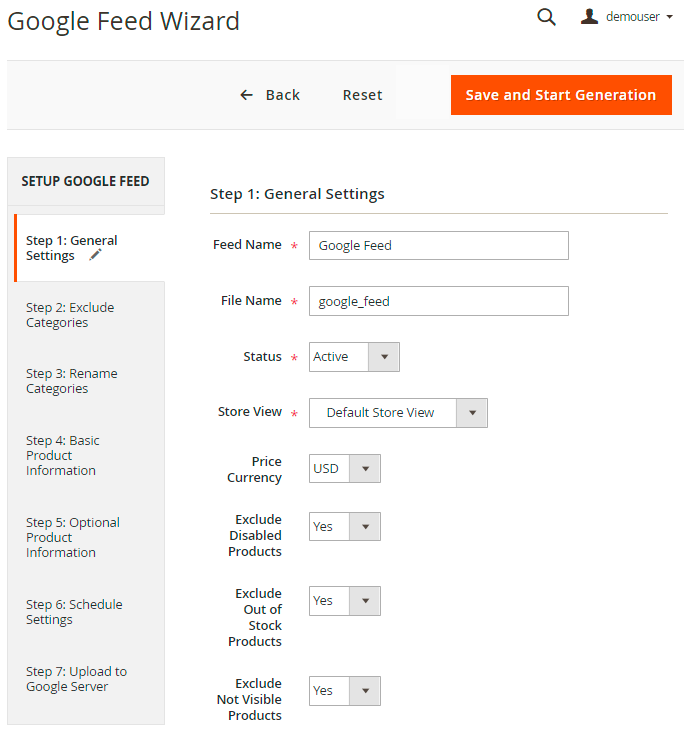This screenshot has width=684, height=732.
Task: Go to Step 6: Schedule Settings
Action: (74, 612)
